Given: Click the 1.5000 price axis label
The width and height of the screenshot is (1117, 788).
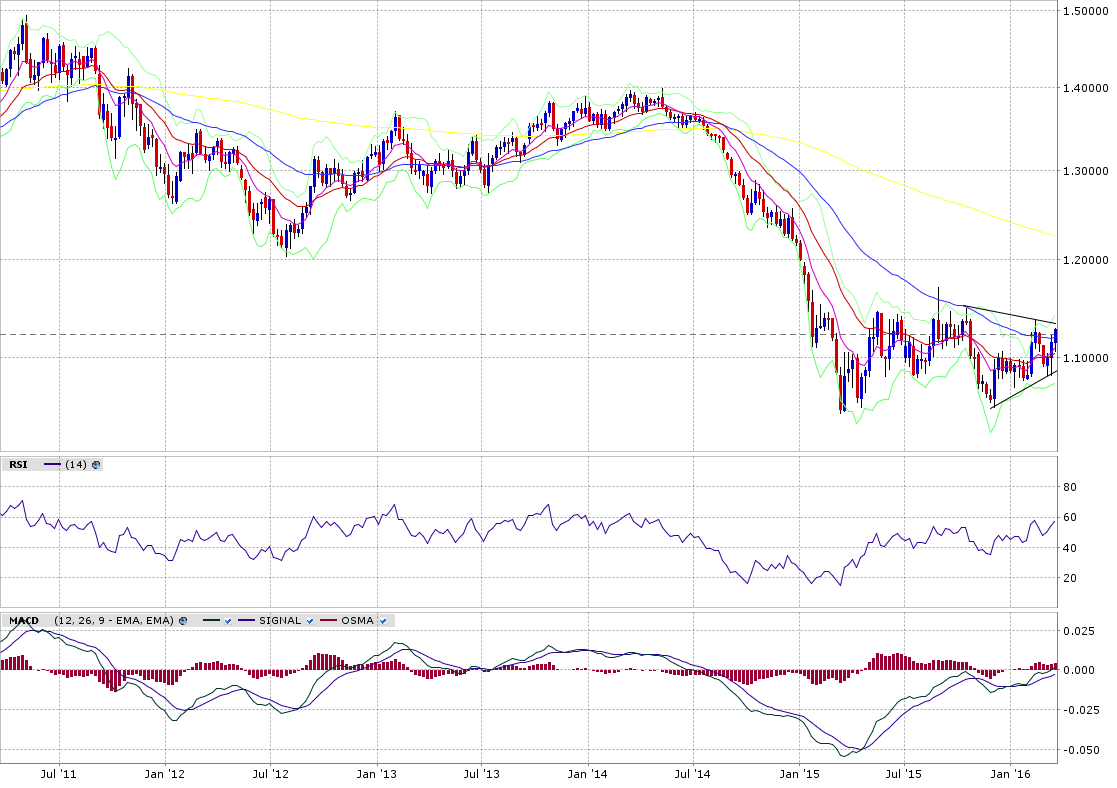Looking at the screenshot, I should point(1085,11).
